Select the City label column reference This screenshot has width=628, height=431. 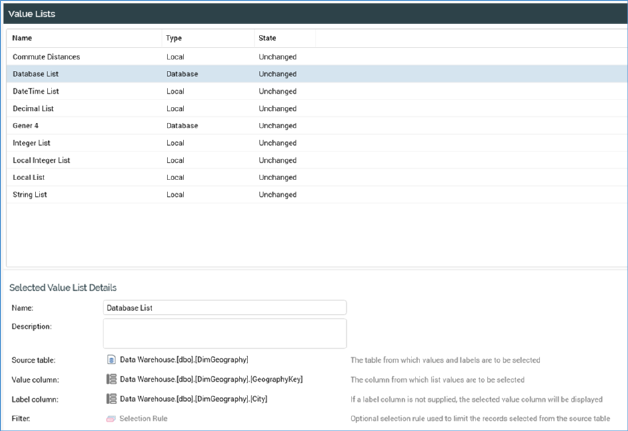pyautogui.click(x=193, y=399)
